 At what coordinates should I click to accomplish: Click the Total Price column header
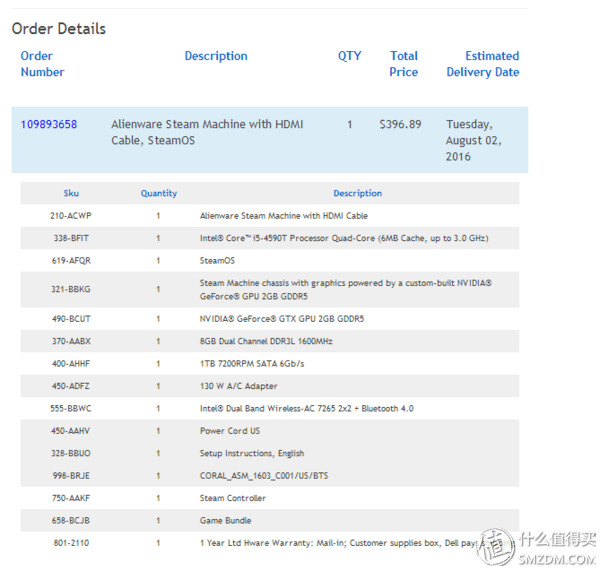404,64
